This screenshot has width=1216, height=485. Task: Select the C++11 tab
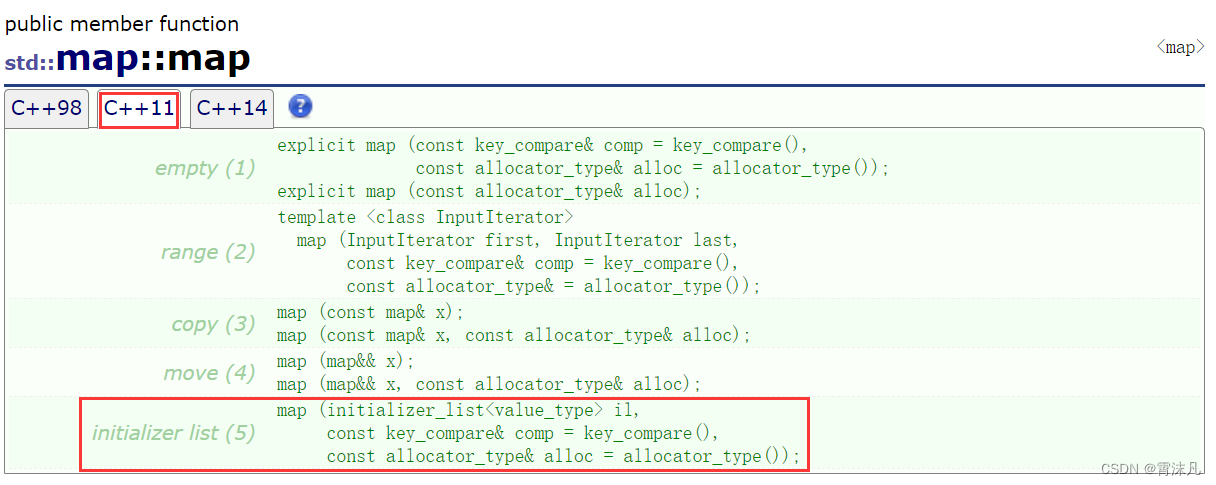point(139,108)
